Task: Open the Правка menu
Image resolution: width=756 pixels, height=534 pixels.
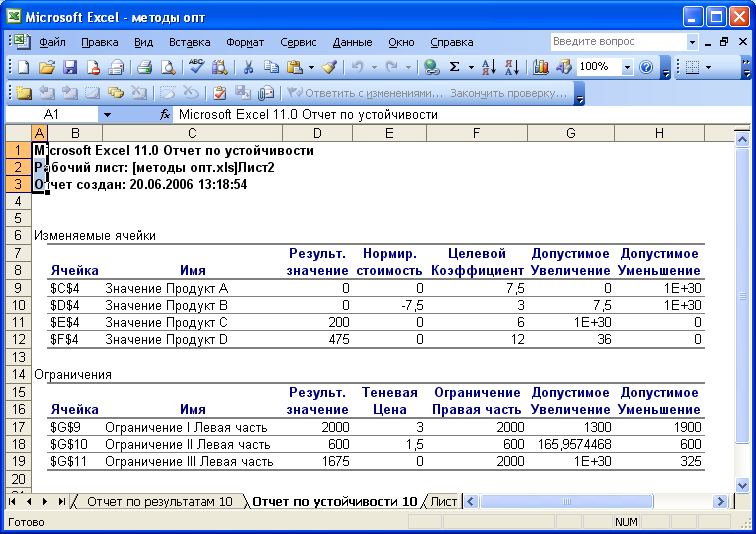Action: tap(99, 42)
